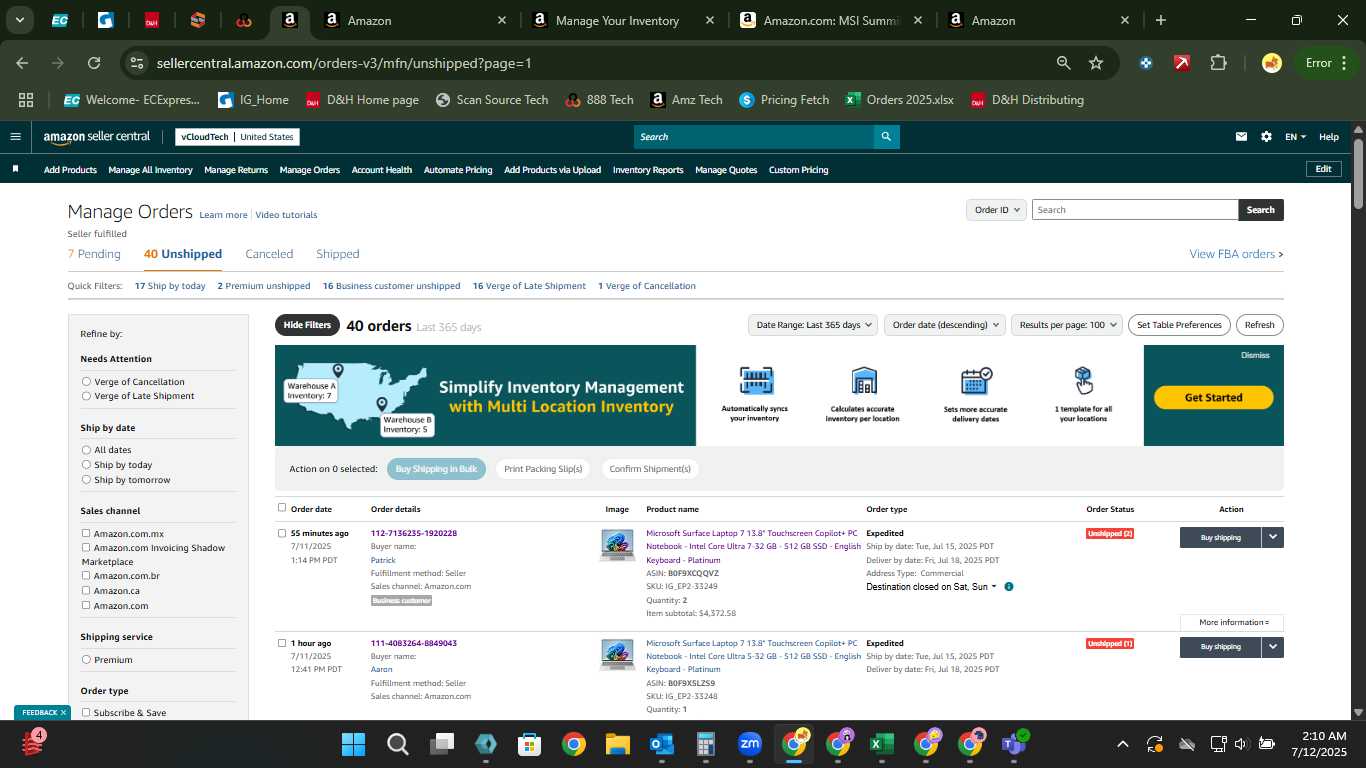
Task: Open Order date (descending) sort dropdown
Action: coord(944,325)
